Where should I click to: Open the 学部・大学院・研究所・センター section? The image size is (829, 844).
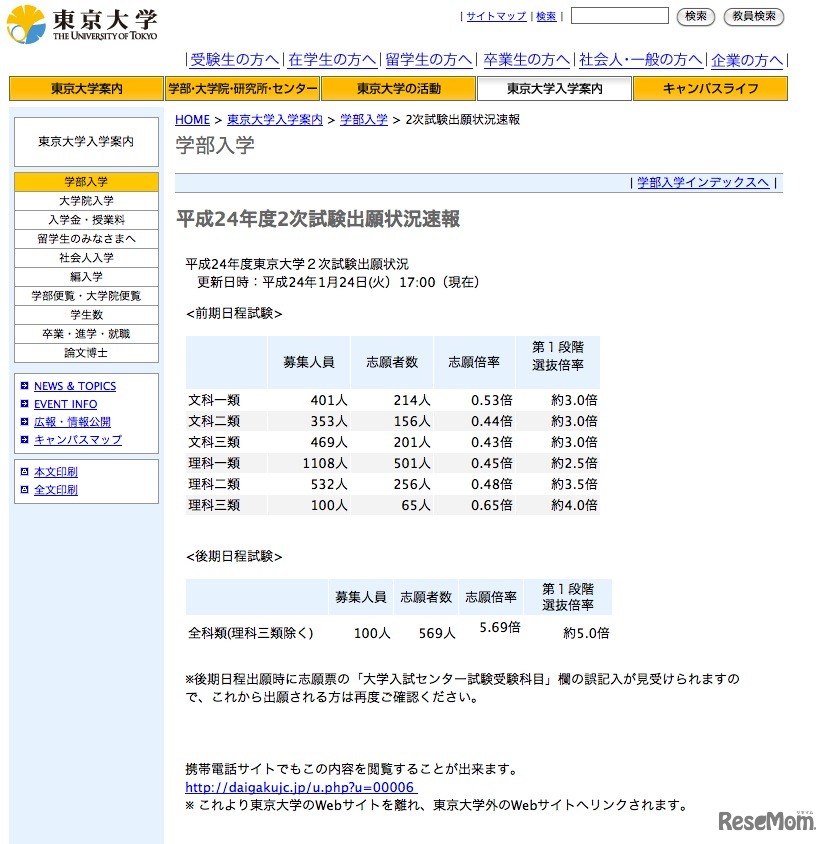click(245, 88)
